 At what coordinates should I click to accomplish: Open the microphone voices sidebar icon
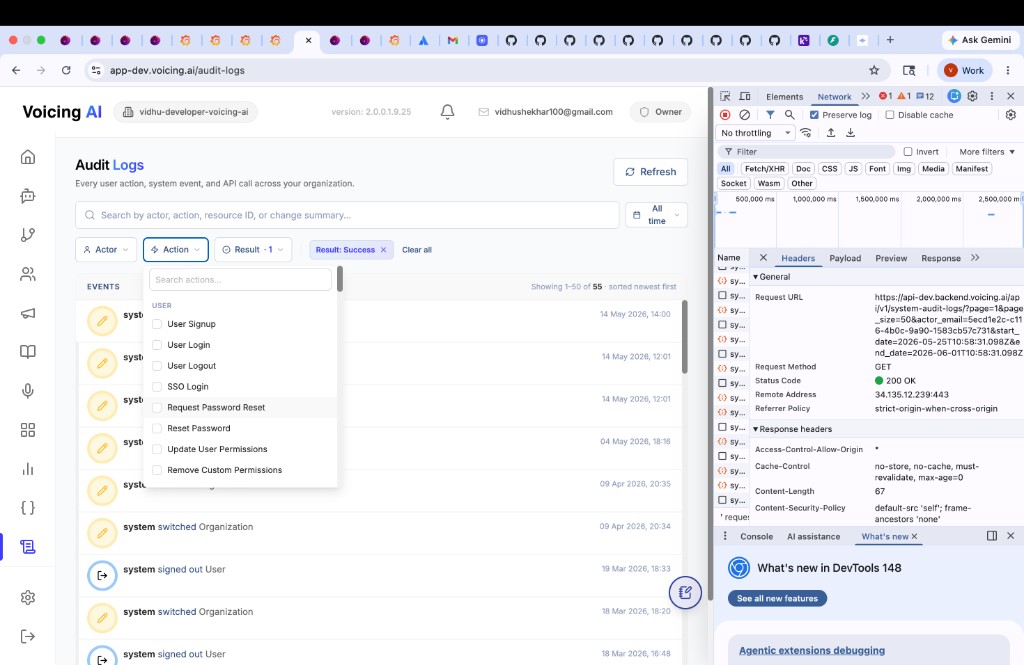[27, 391]
